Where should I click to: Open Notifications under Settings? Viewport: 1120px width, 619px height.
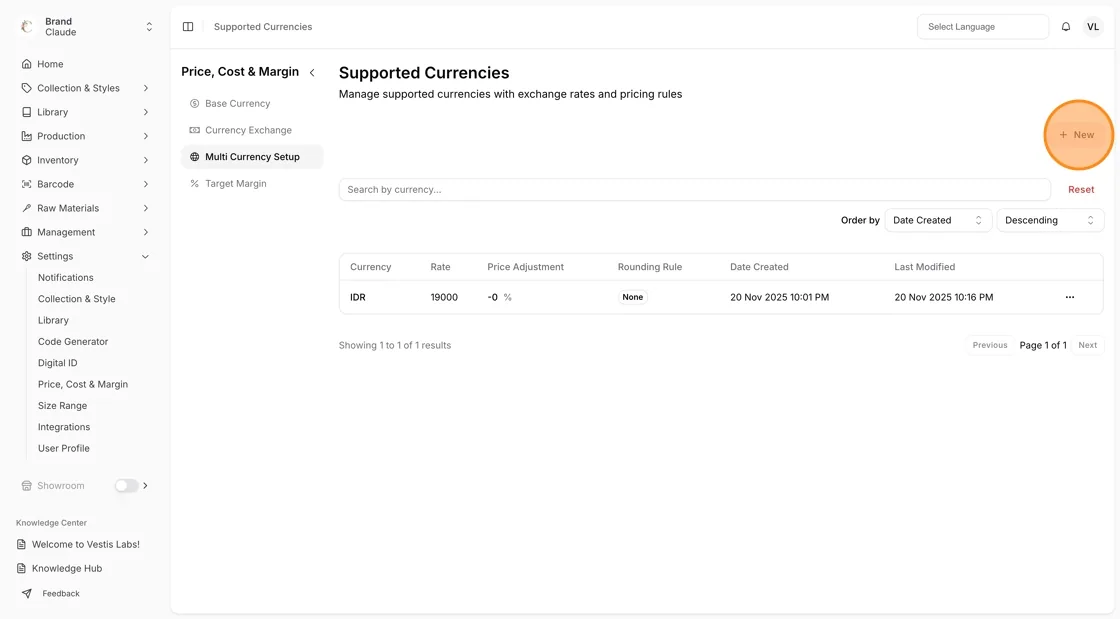tap(66, 277)
